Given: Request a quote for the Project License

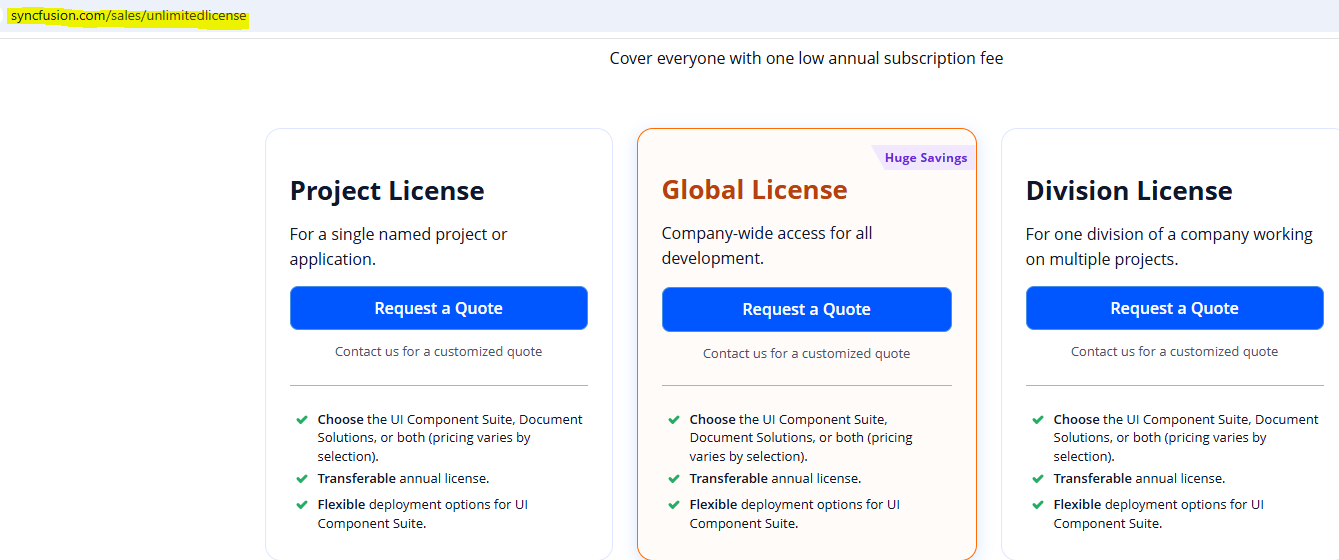Looking at the screenshot, I should coord(439,308).
